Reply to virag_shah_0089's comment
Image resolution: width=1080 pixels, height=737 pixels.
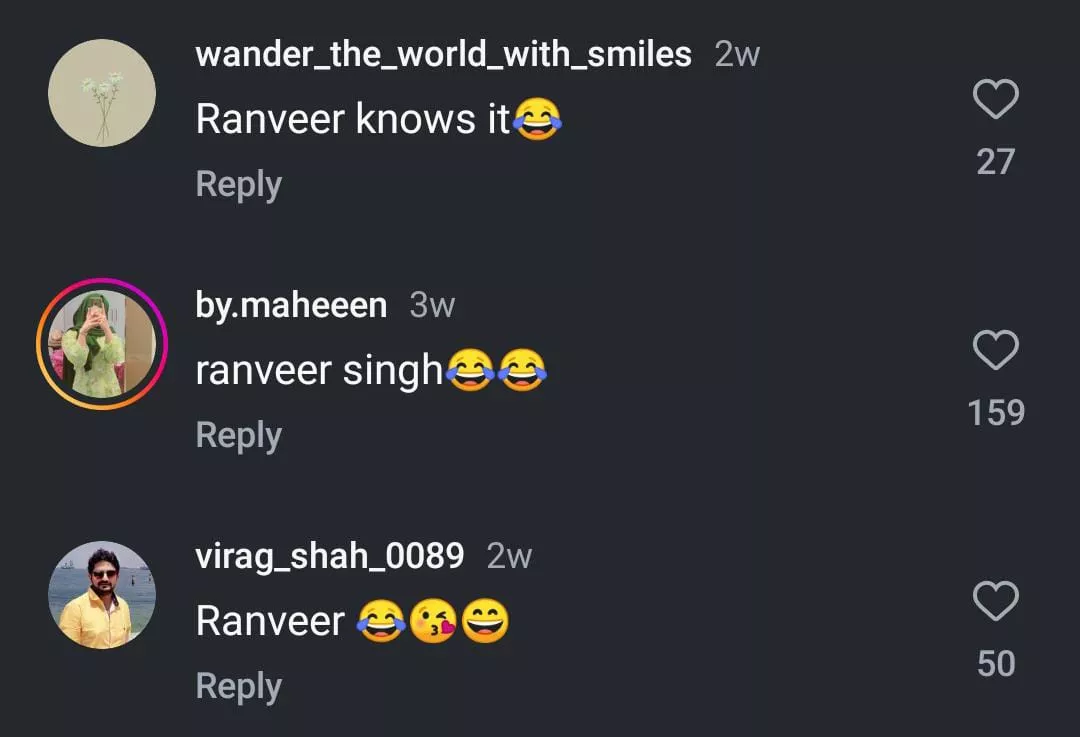(238, 686)
